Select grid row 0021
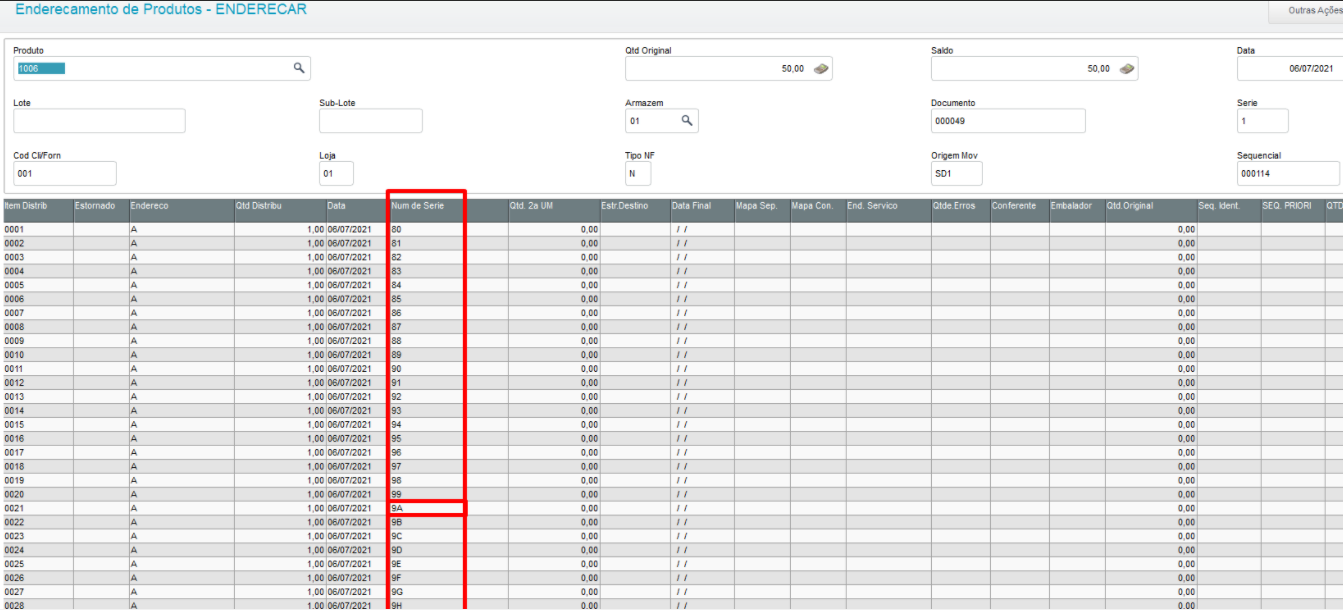This screenshot has width=1343, height=610. tap(671, 508)
